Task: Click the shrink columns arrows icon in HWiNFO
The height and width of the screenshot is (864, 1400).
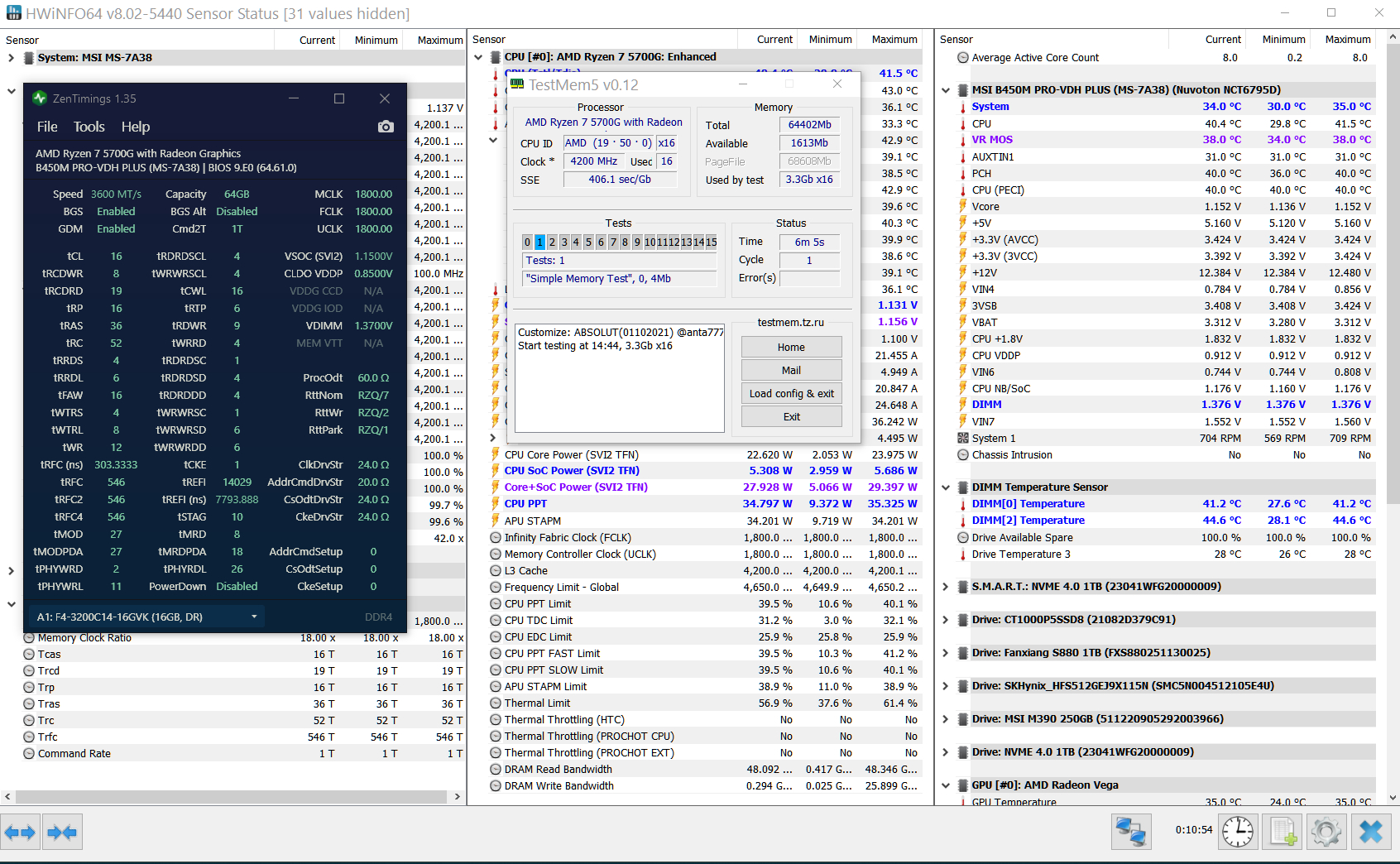Action: pos(62,832)
